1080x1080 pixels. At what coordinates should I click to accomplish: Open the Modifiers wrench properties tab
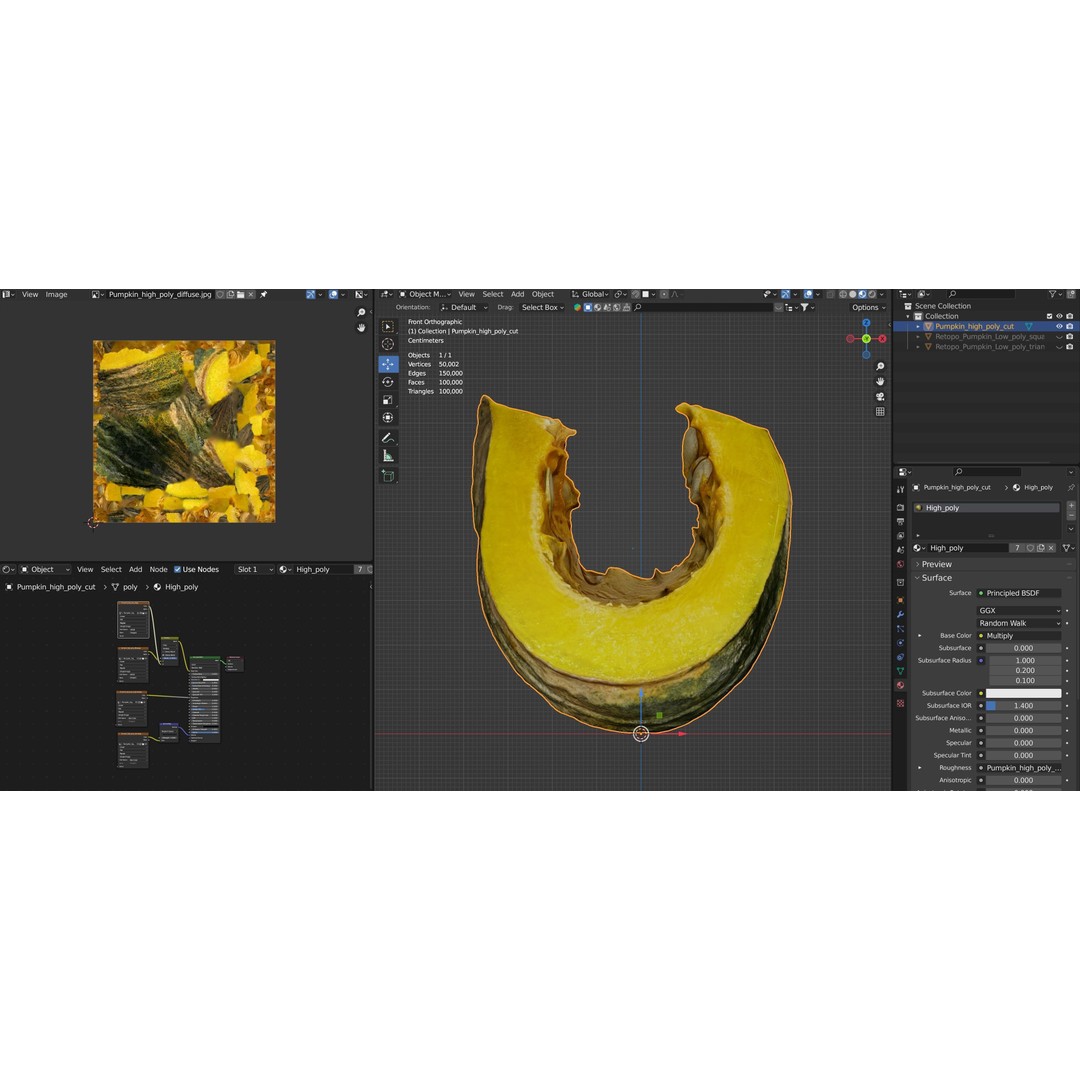900,614
